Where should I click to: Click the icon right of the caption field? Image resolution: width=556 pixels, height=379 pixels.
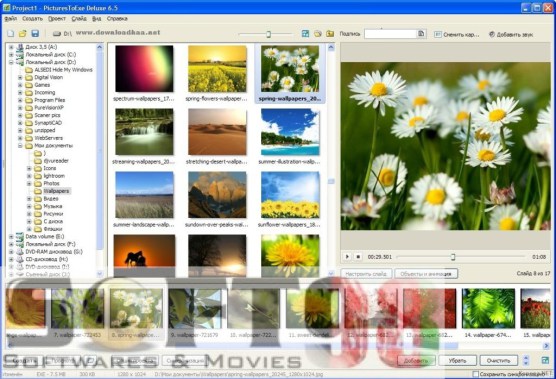pyautogui.click(x=421, y=34)
